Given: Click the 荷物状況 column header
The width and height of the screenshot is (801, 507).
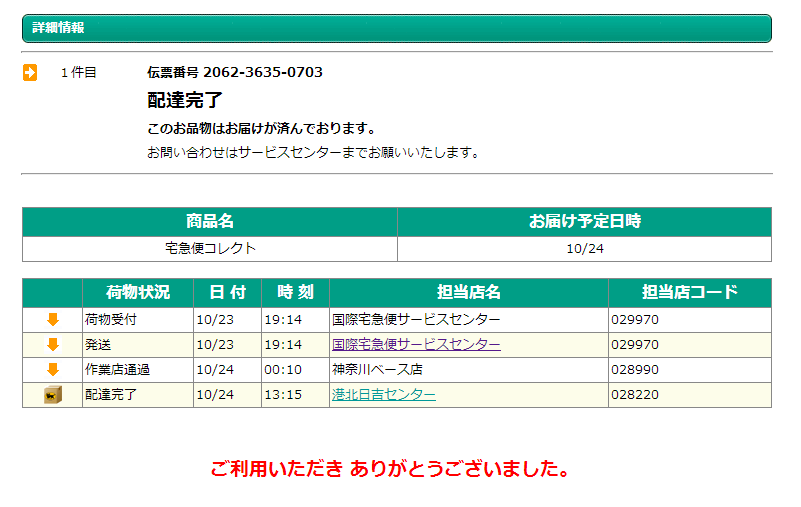Looking at the screenshot, I should pyautogui.click(x=138, y=292).
